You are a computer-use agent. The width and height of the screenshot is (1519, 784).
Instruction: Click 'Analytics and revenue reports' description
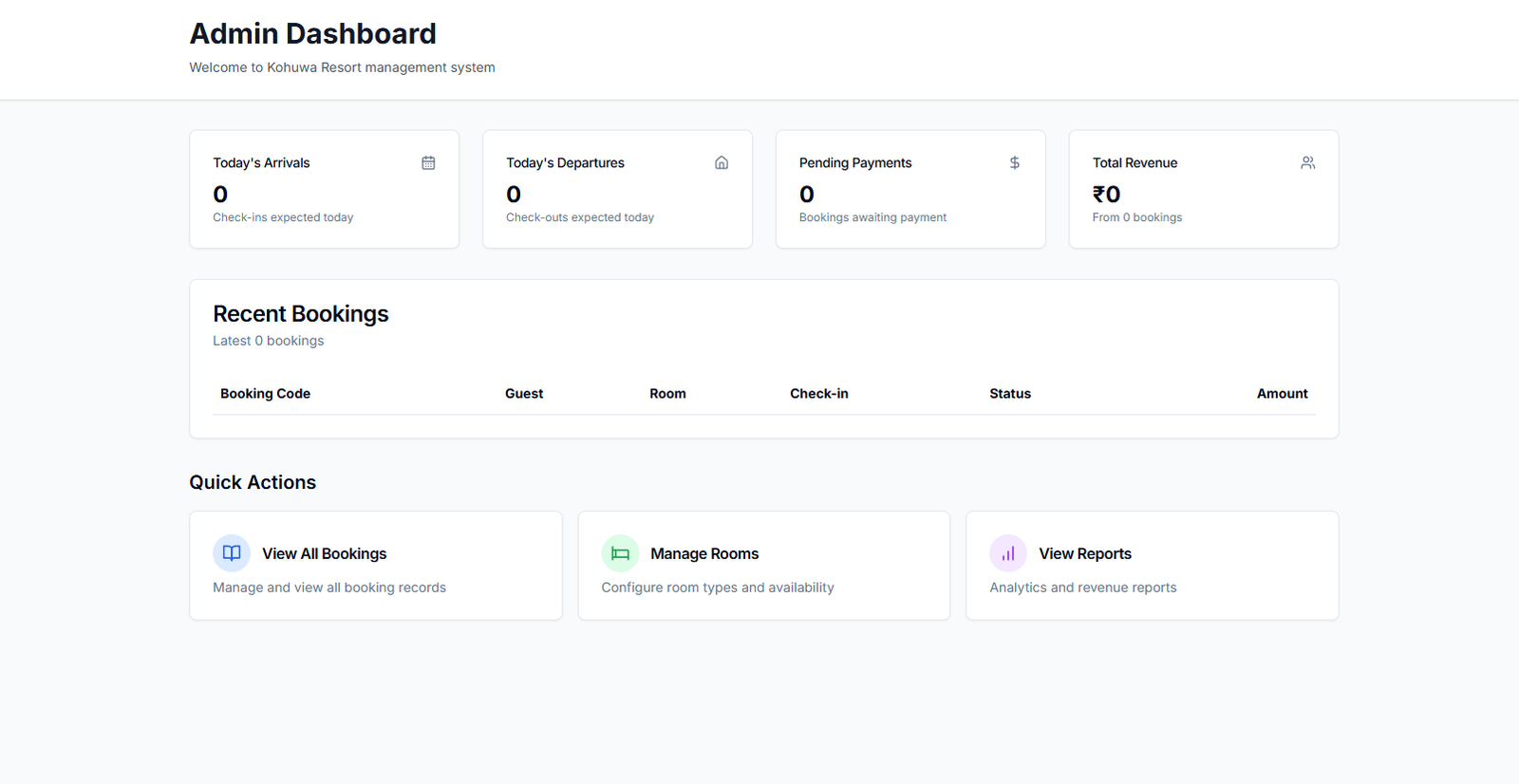(1083, 588)
